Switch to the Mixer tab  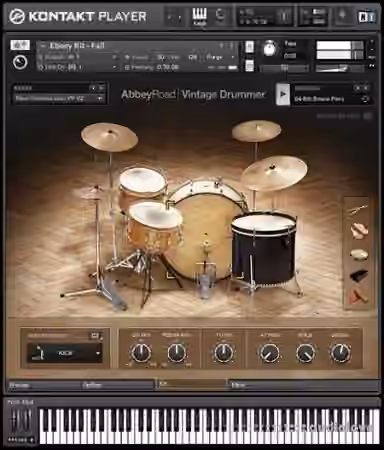click(x=304, y=385)
